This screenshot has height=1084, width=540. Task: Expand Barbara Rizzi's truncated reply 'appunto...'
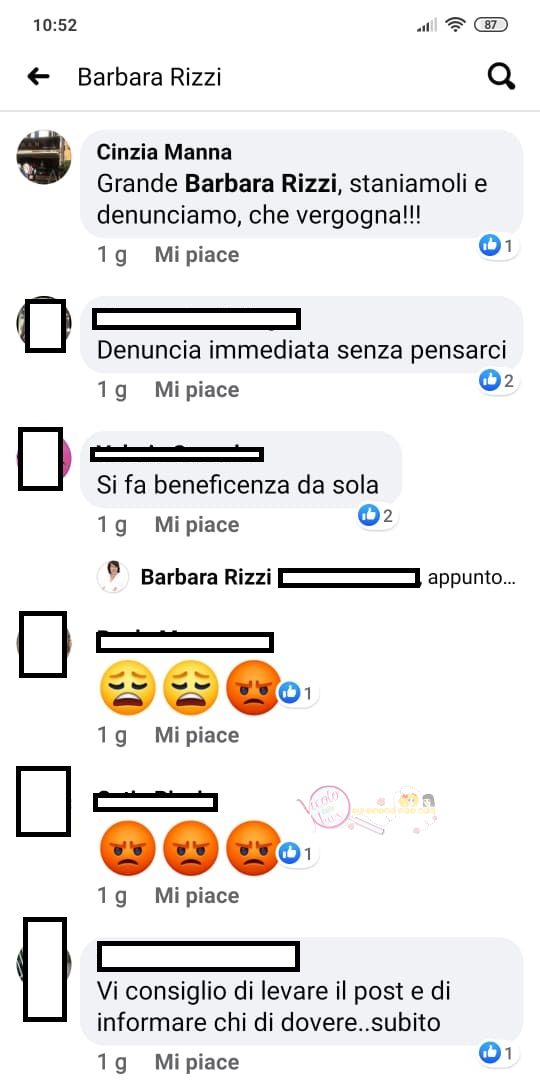click(472, 578)
